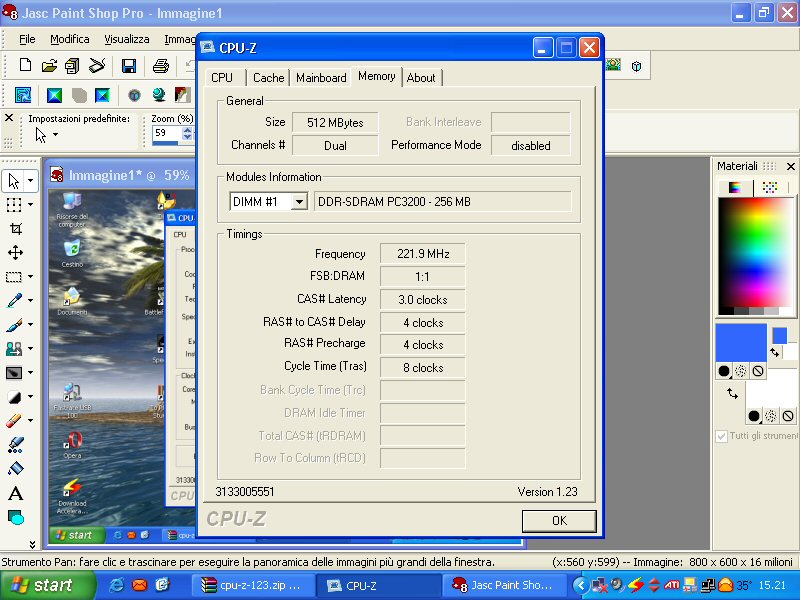This screenshot has height=600, width=800.
Task: Toggle the Tutti gli strumenti checkbox
Action: point(721,436)
